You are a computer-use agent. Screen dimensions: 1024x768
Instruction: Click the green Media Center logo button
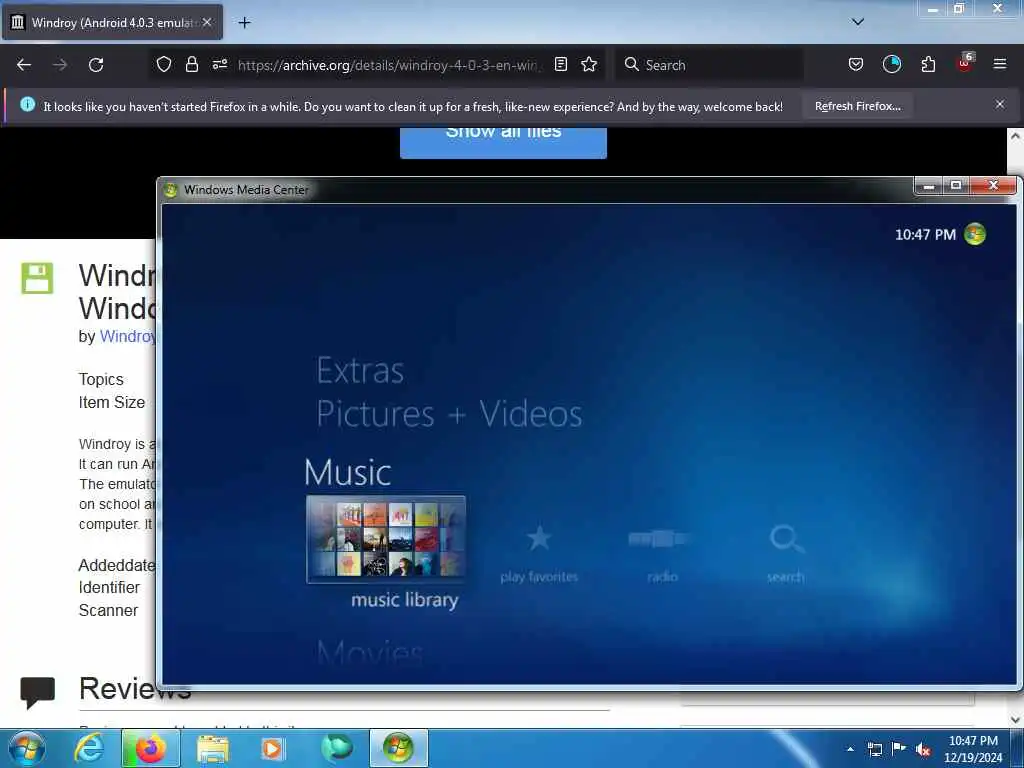pos(974,234)
